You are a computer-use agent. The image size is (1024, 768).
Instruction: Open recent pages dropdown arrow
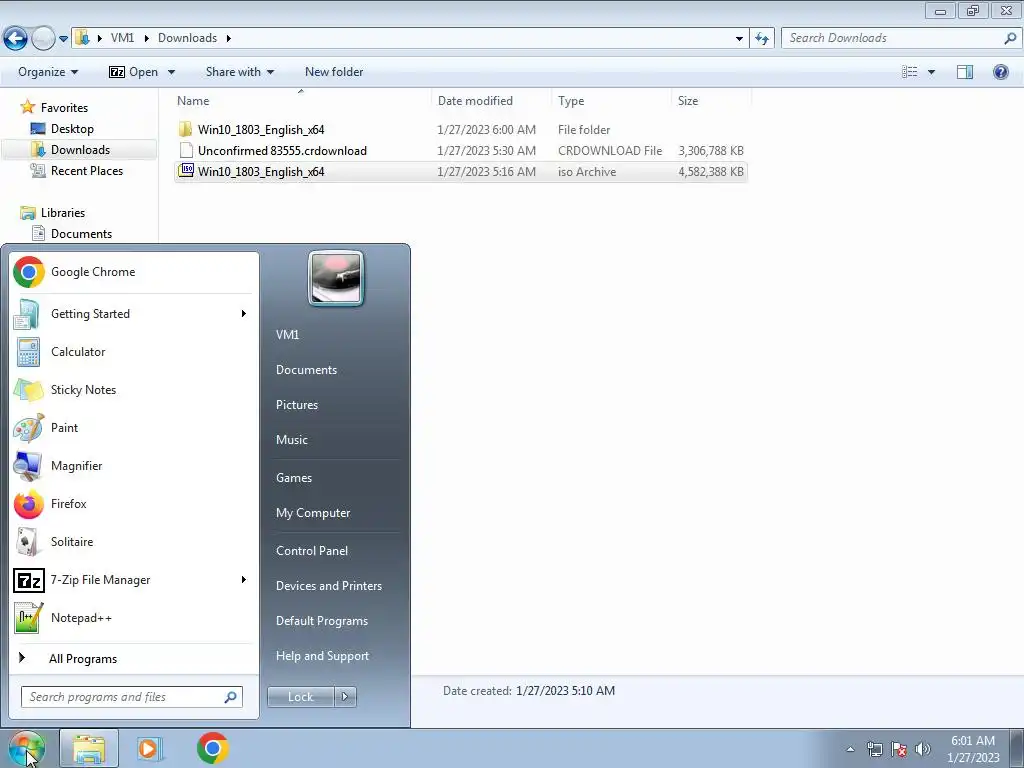click(x=63, y=39)
